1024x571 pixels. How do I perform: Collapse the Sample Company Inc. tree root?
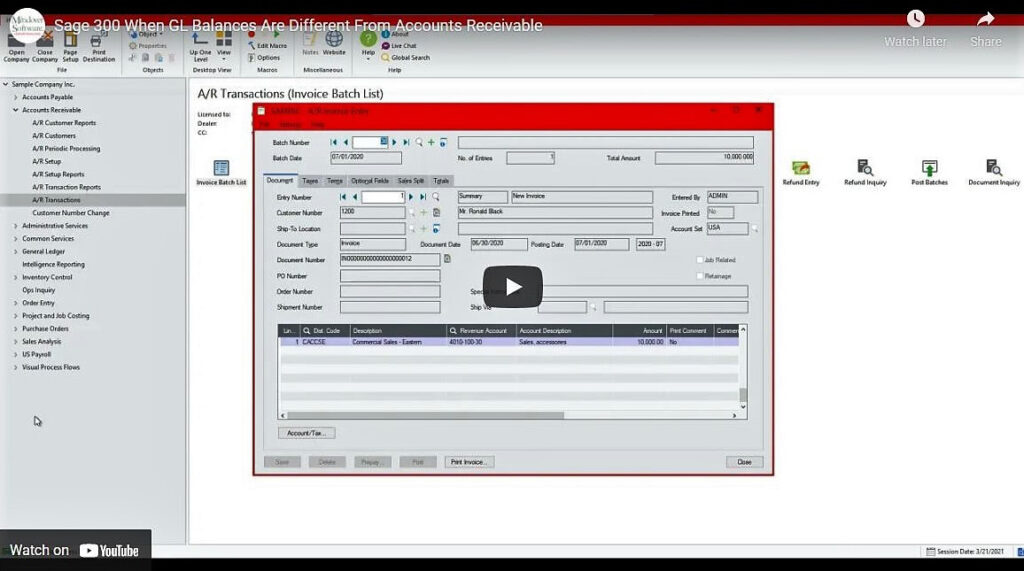pyautogui.click(x=6, y=84)
